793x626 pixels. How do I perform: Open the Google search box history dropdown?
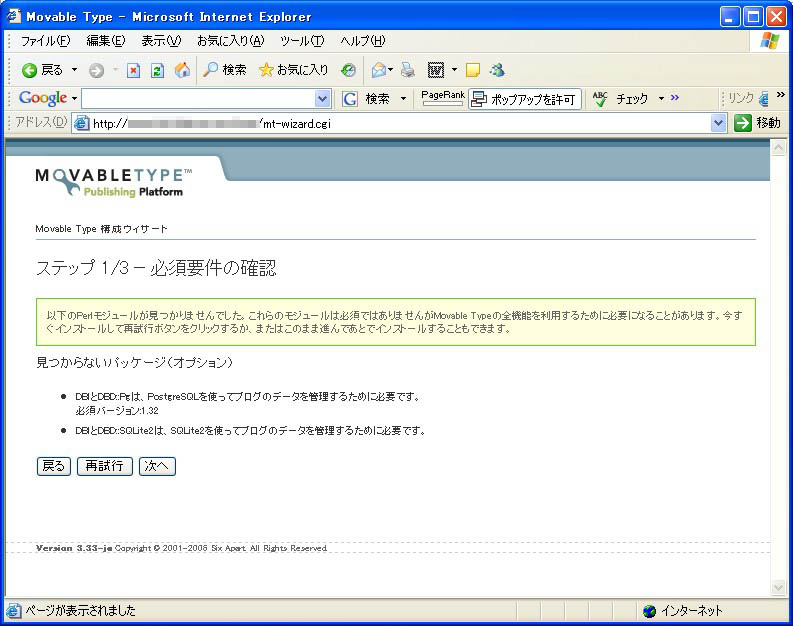tap(322, 99)
